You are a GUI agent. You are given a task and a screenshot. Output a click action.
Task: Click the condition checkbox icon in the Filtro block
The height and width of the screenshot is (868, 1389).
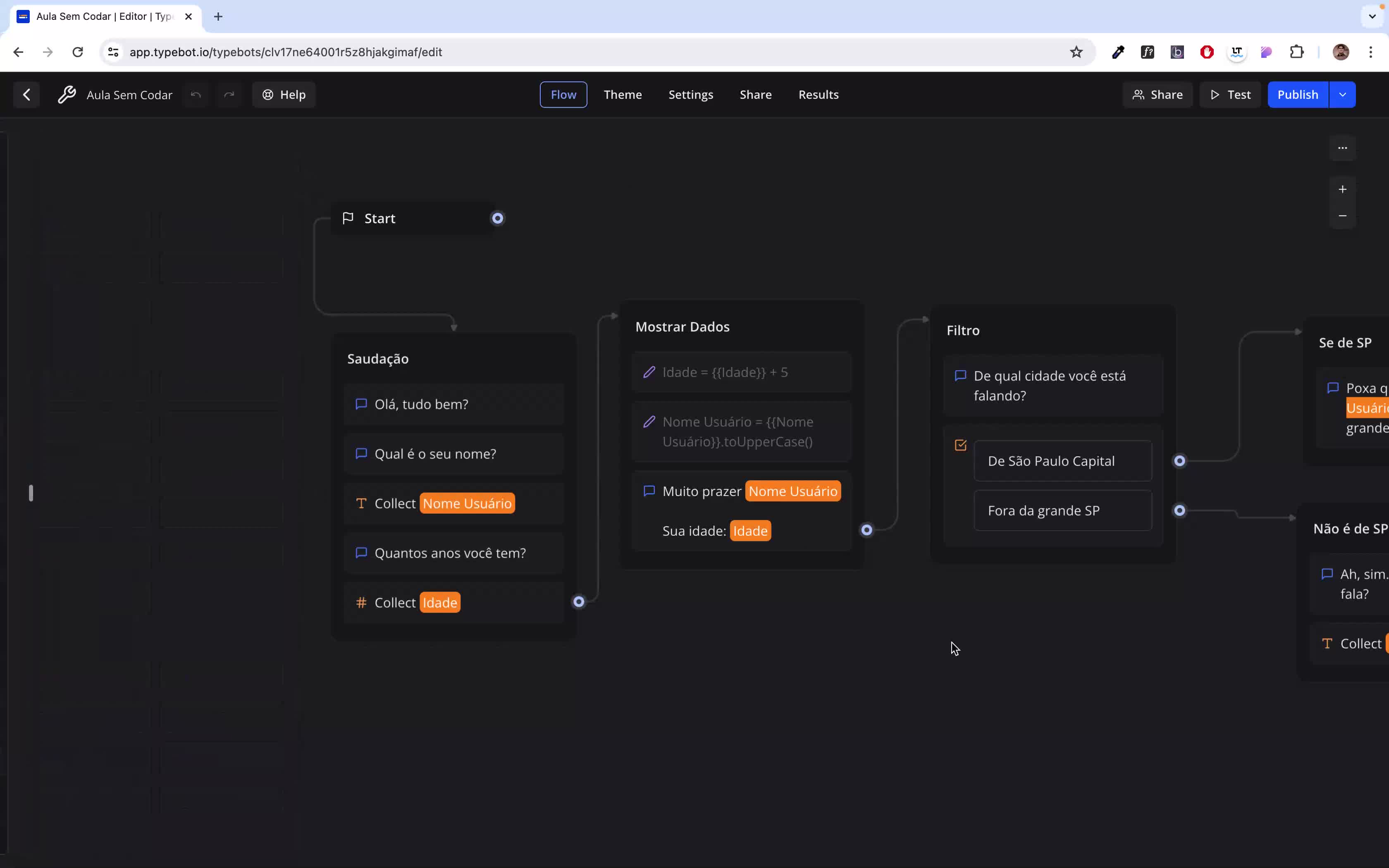(x=959, y=445)
